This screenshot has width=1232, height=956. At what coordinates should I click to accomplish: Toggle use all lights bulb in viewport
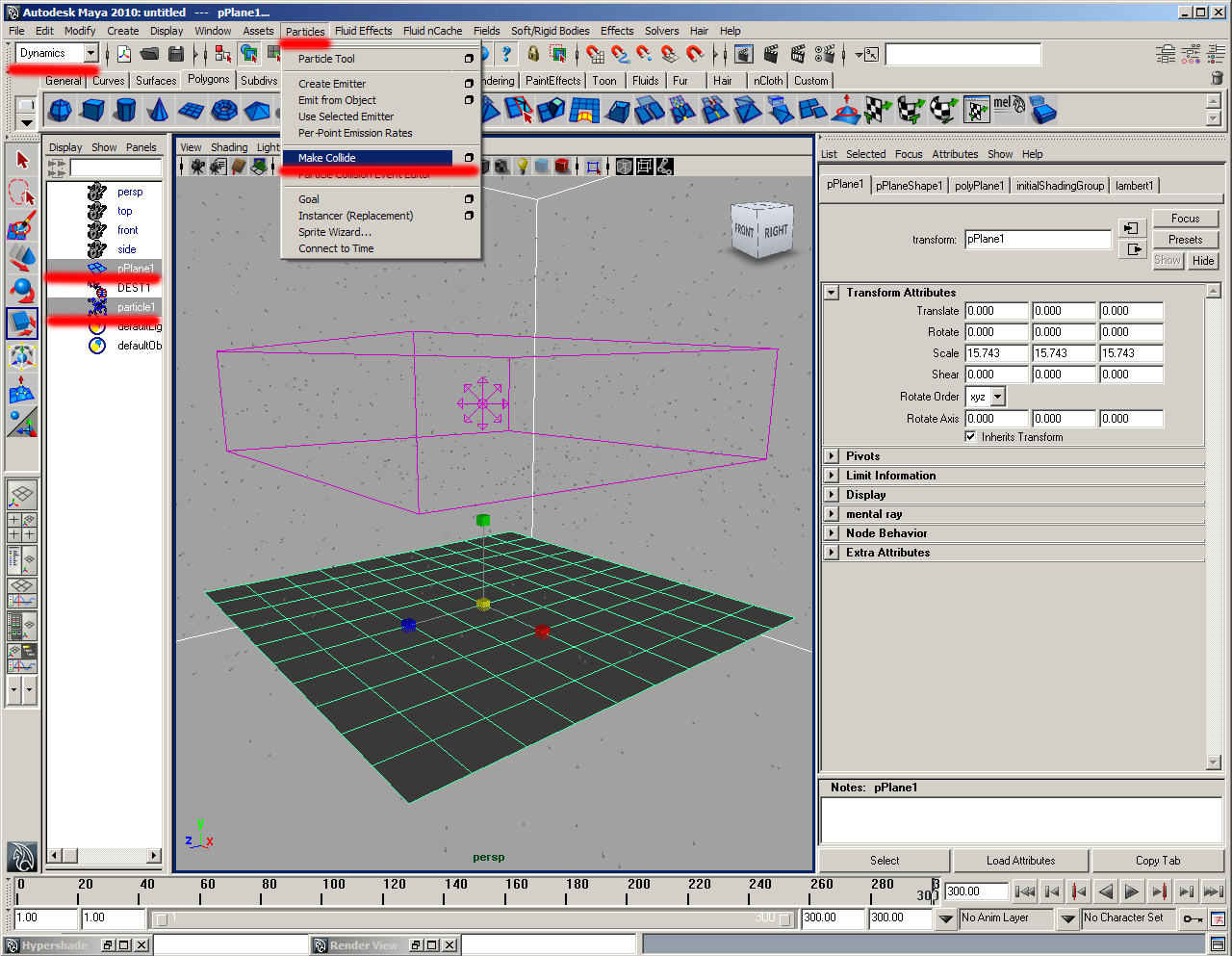(523, 167)
